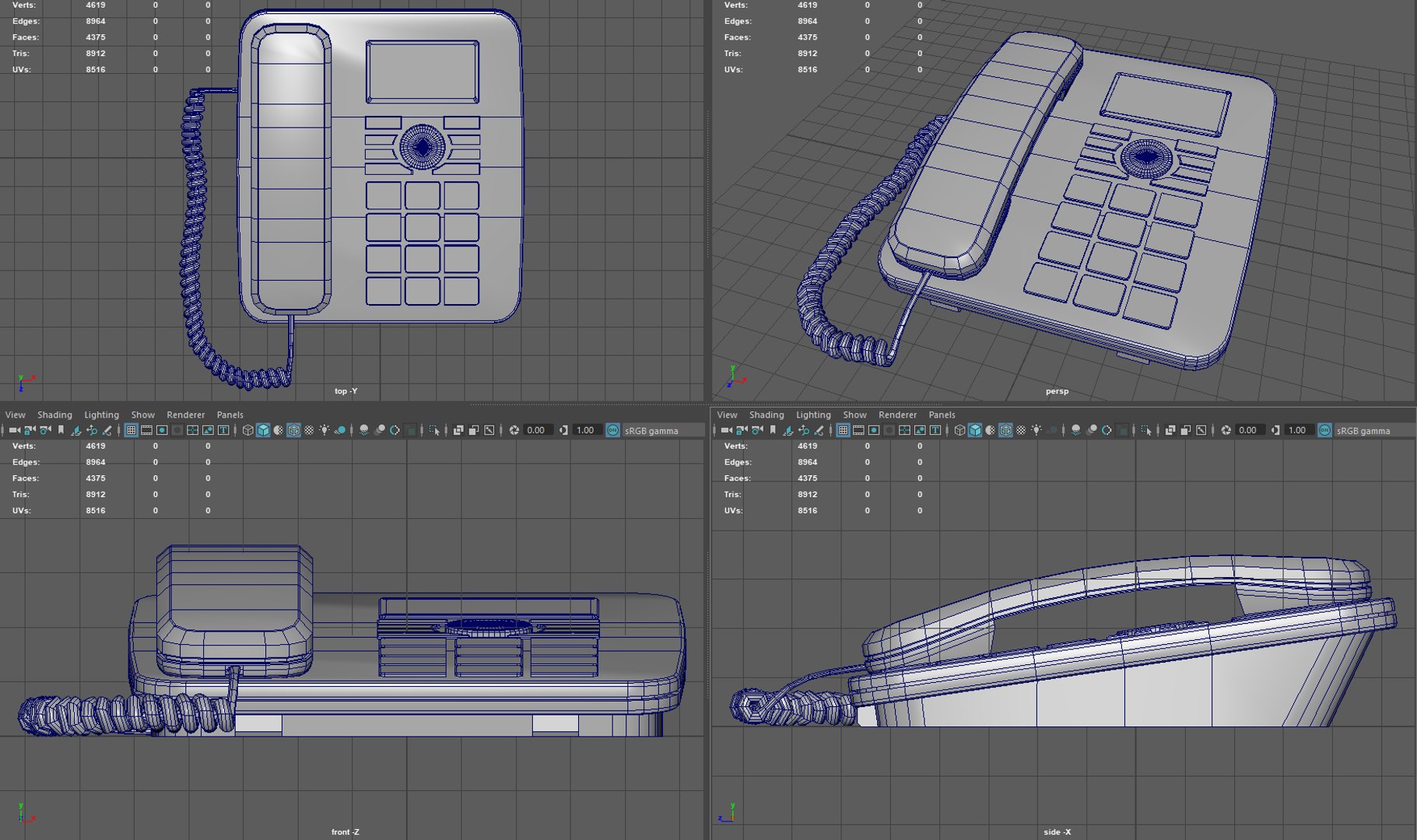Enable 2D Pan/Zoom icon in front -Z panel
Image resolution: width=1417 pixels, height=840 pixels.
(x=91, y=430)
